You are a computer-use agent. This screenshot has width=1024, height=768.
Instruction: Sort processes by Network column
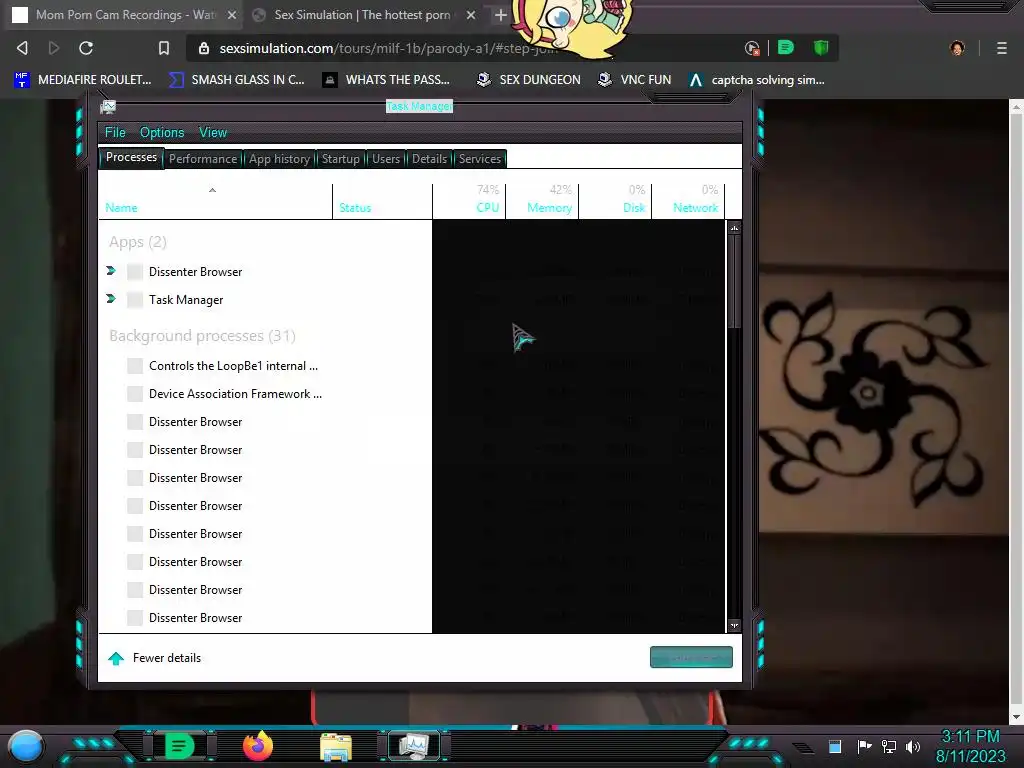click(688, 201)
